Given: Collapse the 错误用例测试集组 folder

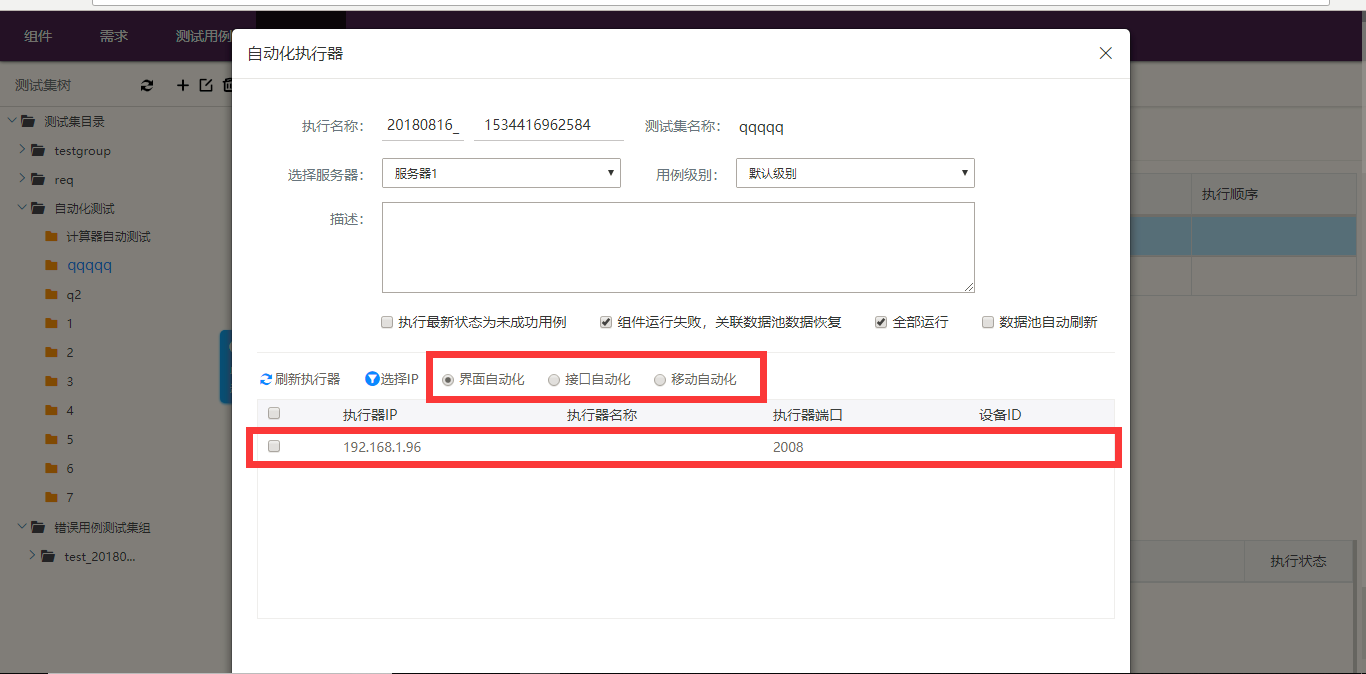Looking at the screenshot, I should coord(22,527).
